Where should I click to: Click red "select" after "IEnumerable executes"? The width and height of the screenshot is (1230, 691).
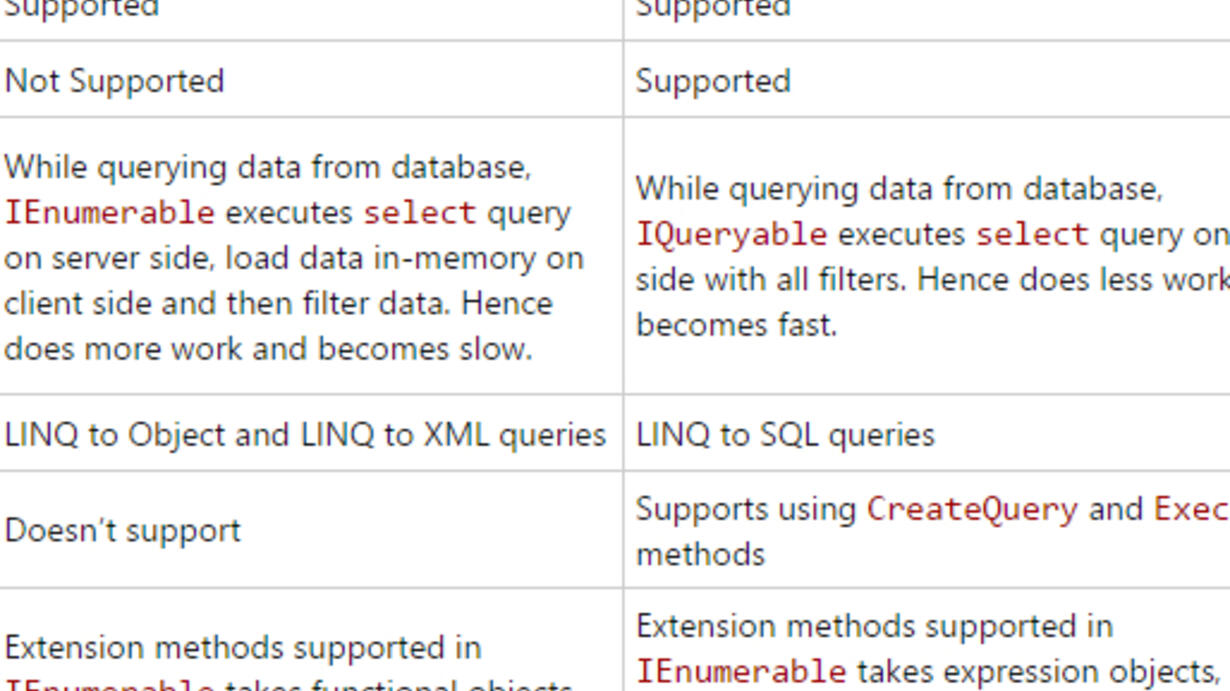pyautogui.click(x=419, y=213)
